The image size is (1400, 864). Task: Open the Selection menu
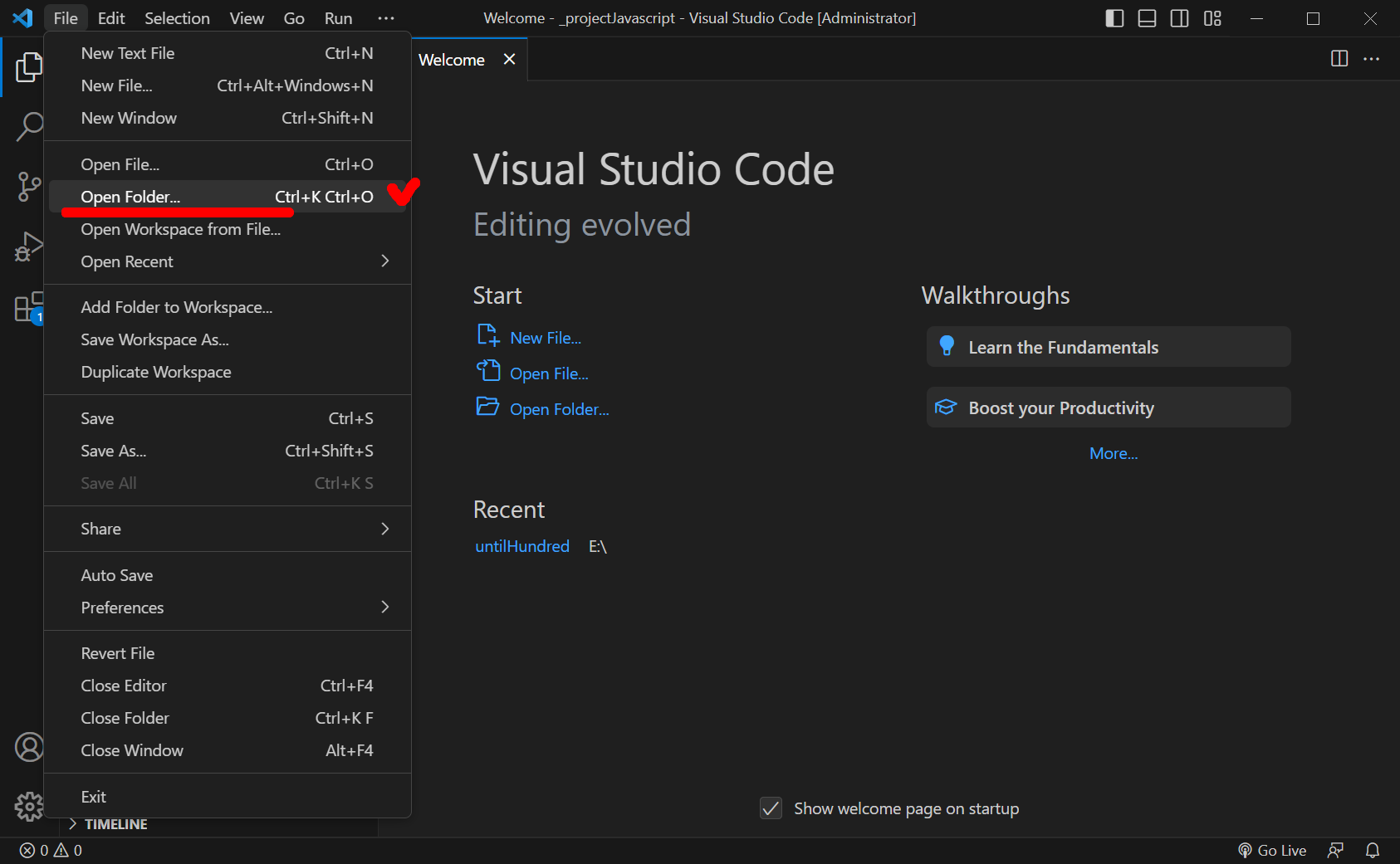coord(177,18)
